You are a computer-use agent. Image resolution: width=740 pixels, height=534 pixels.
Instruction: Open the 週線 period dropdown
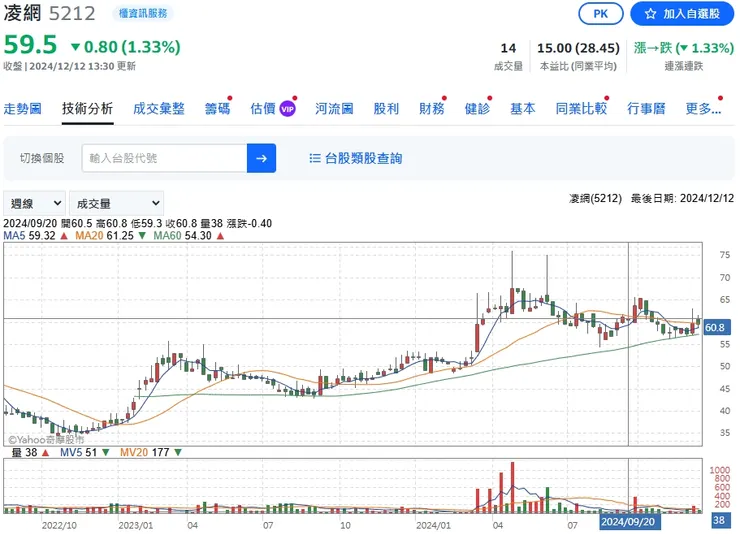coord(34,203)
